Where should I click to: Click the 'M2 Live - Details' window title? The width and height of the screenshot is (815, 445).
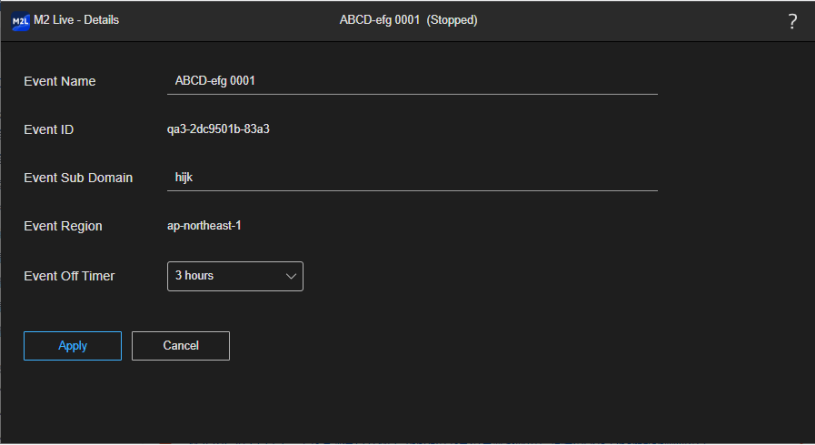[x=77, y=21]
